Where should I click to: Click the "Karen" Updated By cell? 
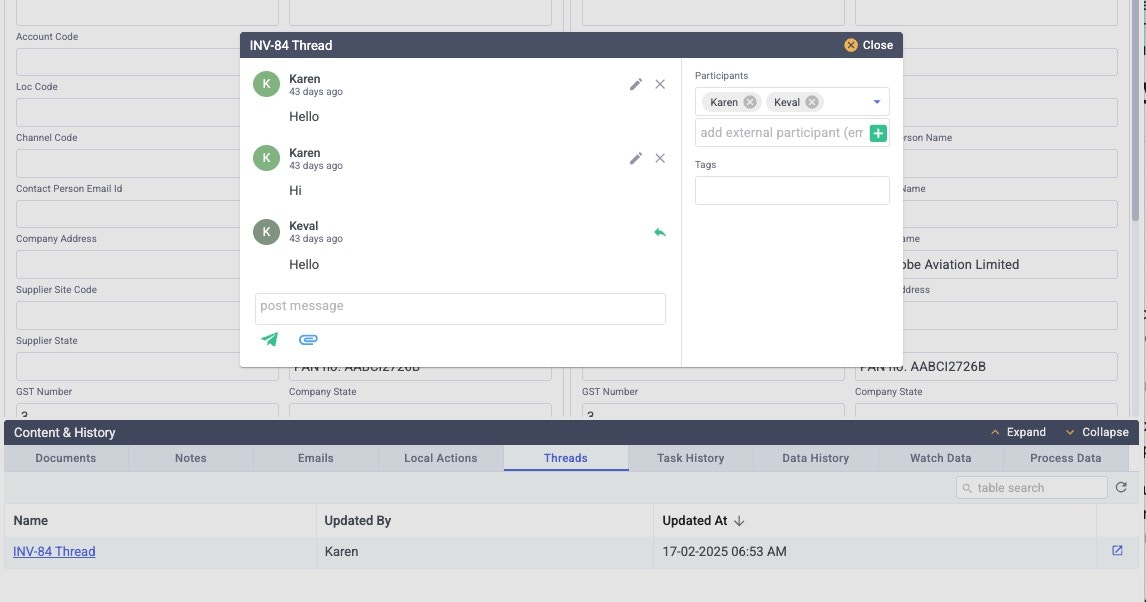click(485, 552)
